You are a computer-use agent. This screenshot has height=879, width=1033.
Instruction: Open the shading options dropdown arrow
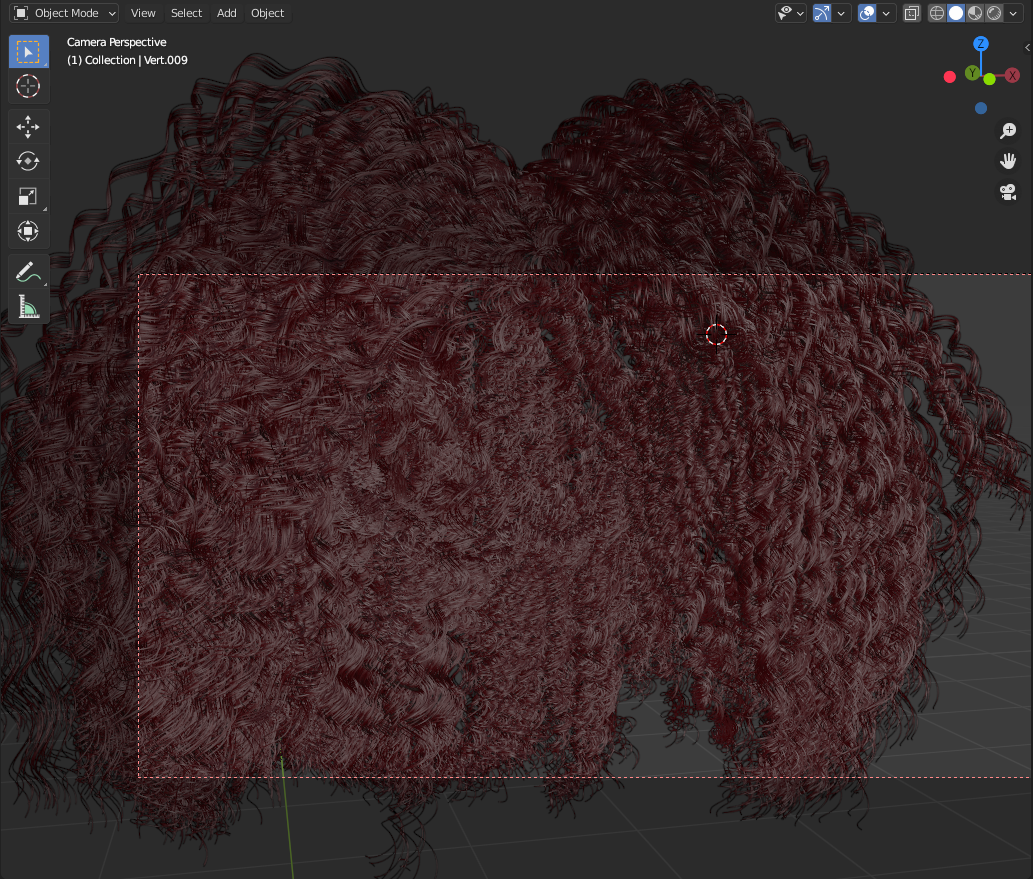click(1012, 13)
